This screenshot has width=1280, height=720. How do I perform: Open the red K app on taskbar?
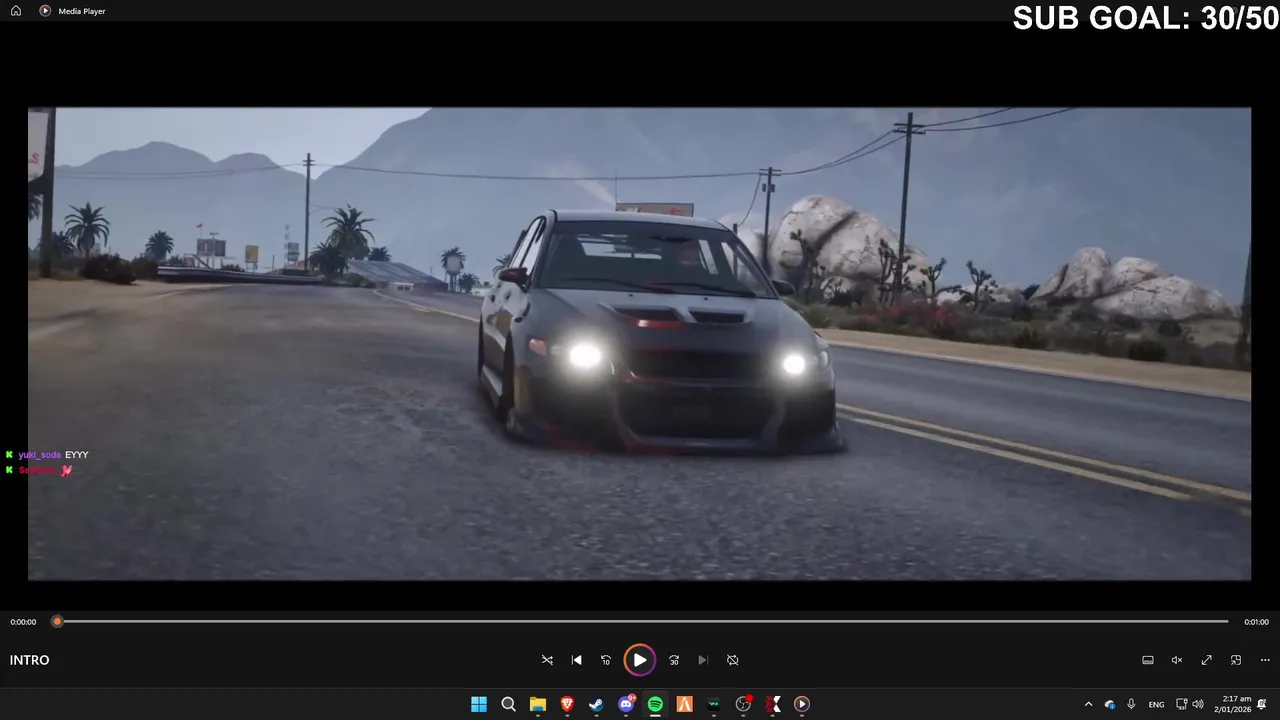point(772,704)
